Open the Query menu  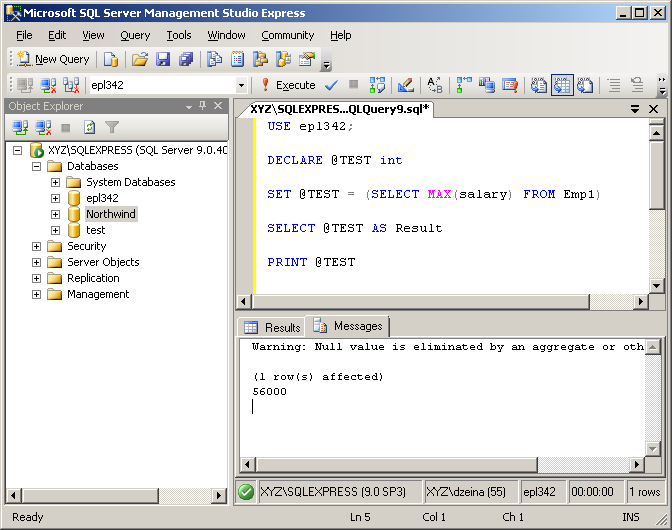[x=135, y=35]
